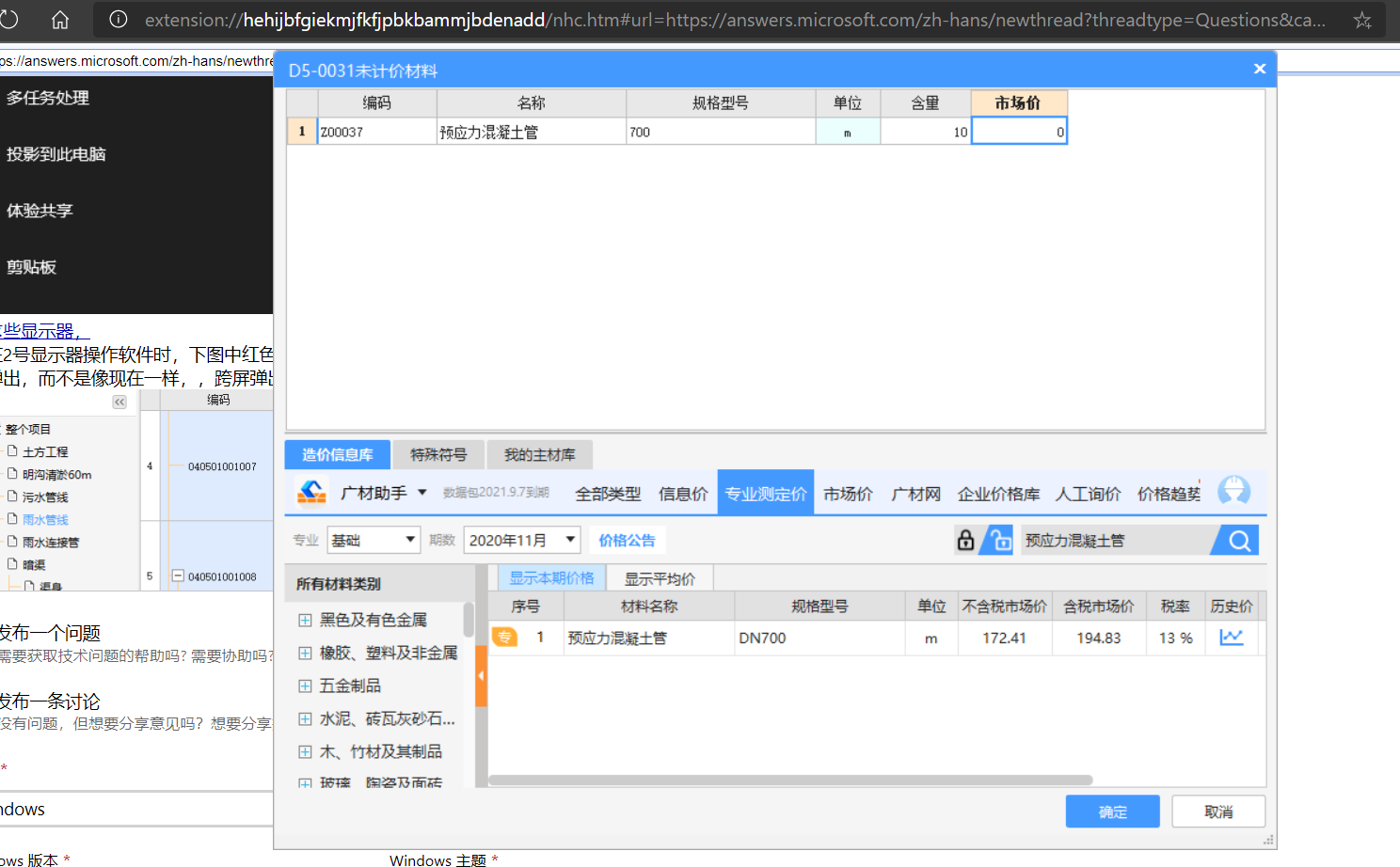Select the 价格趋势 tab
The width and height of the screenshot is (1400, 867).
click(1169, 493)
